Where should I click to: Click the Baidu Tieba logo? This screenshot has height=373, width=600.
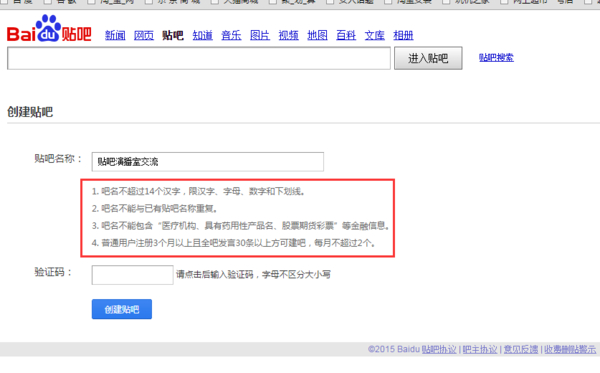click(49, 29)
